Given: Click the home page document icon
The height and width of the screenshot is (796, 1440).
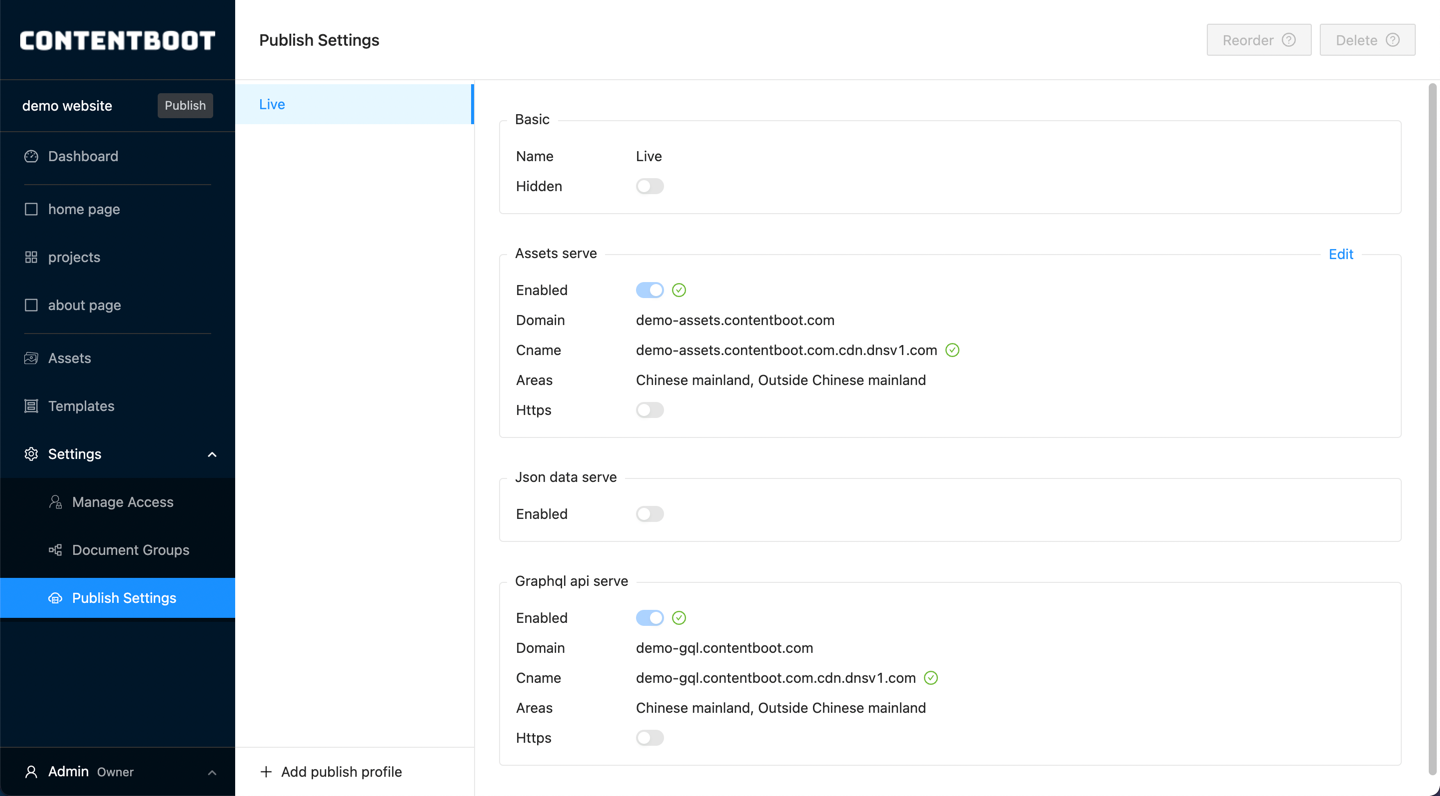Looking at the screenshot, I should [31, 209].
